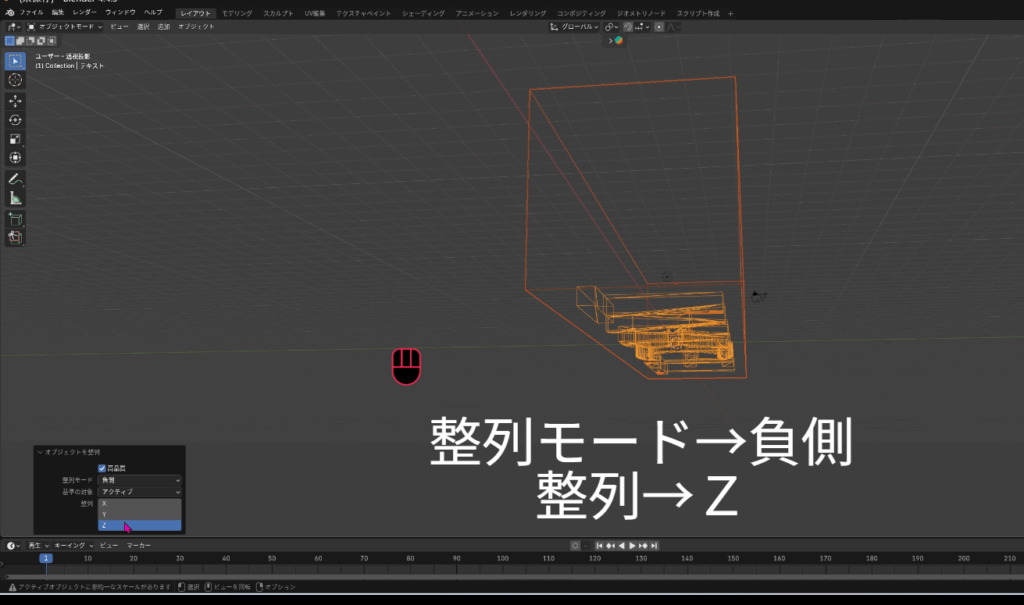Choose Z in the 整列 axis list
1024x605 pixels.
[140, 525]
